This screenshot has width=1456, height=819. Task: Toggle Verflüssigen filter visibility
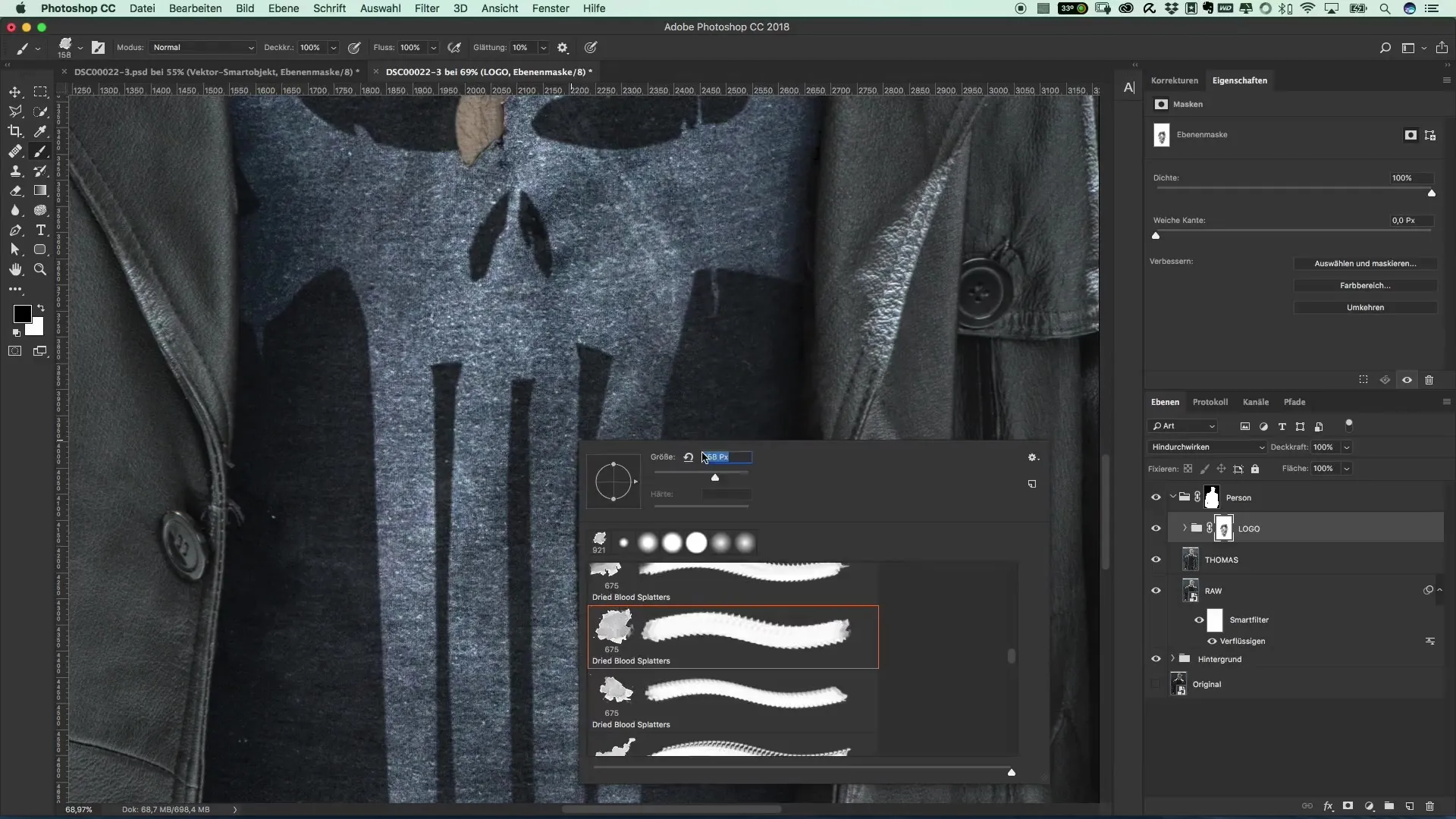point(1212,641)
